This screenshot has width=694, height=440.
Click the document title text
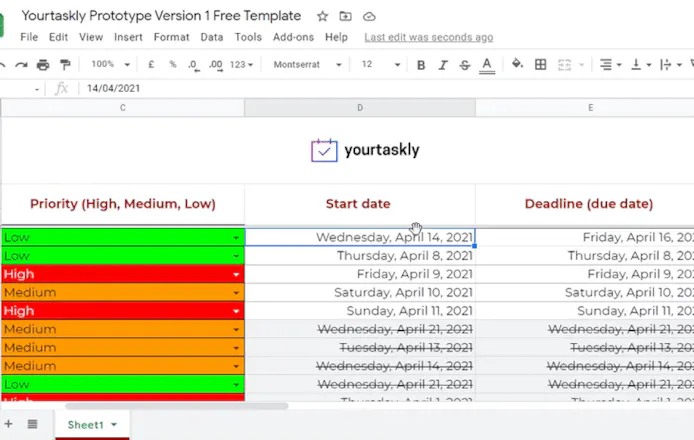pos(161,16)
